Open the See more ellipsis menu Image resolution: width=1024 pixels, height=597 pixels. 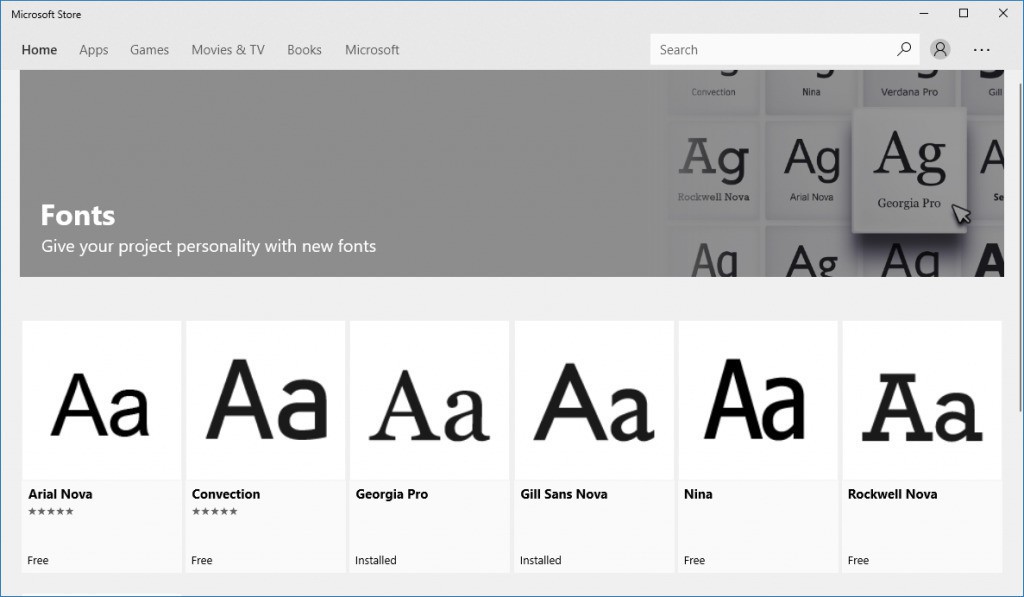981,49
